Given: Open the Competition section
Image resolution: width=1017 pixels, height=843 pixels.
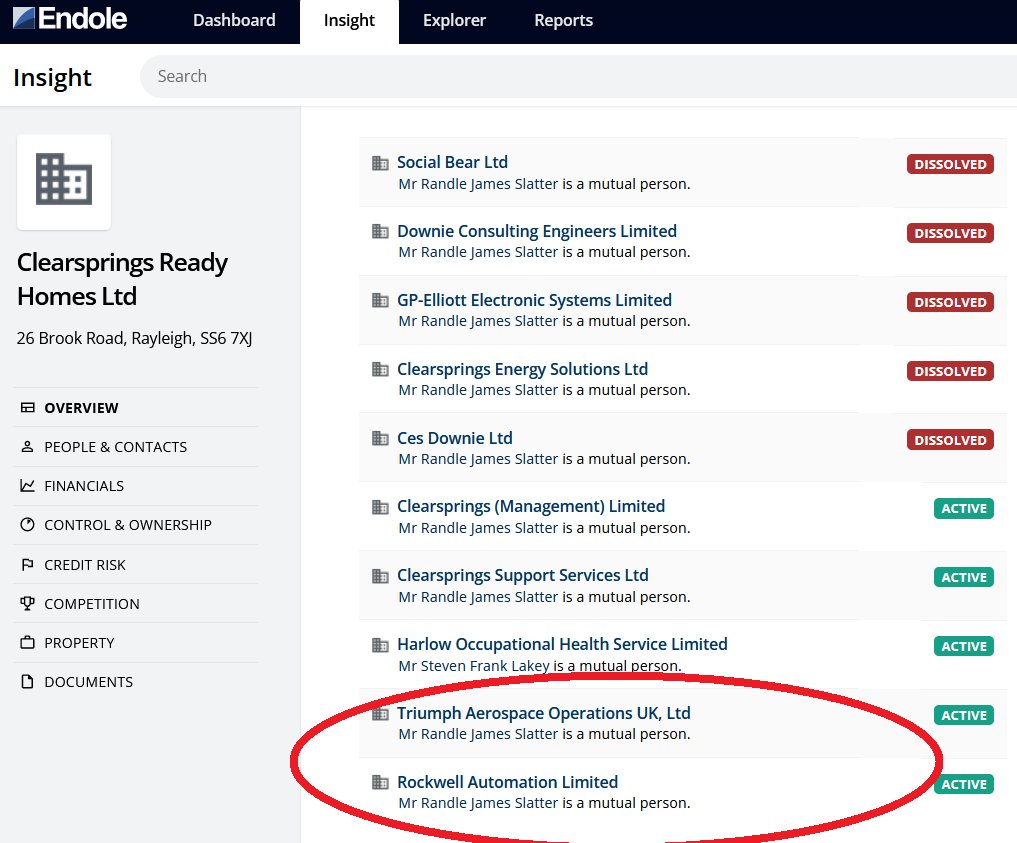Looking at the screenshot, I should 136,604.
